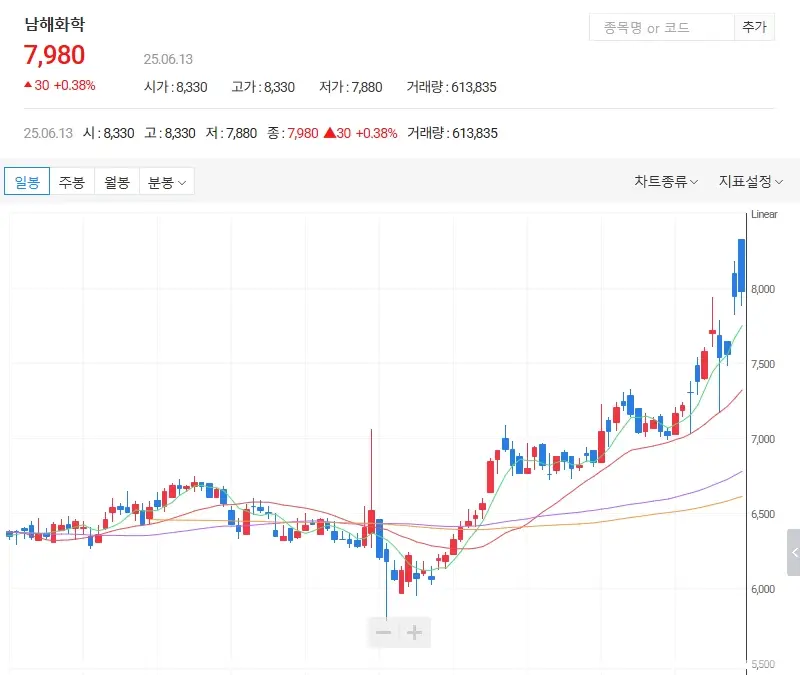Focus the 종목명 or 코드 search field
This screenshot has width=800, height=675.
pos(662,28)
